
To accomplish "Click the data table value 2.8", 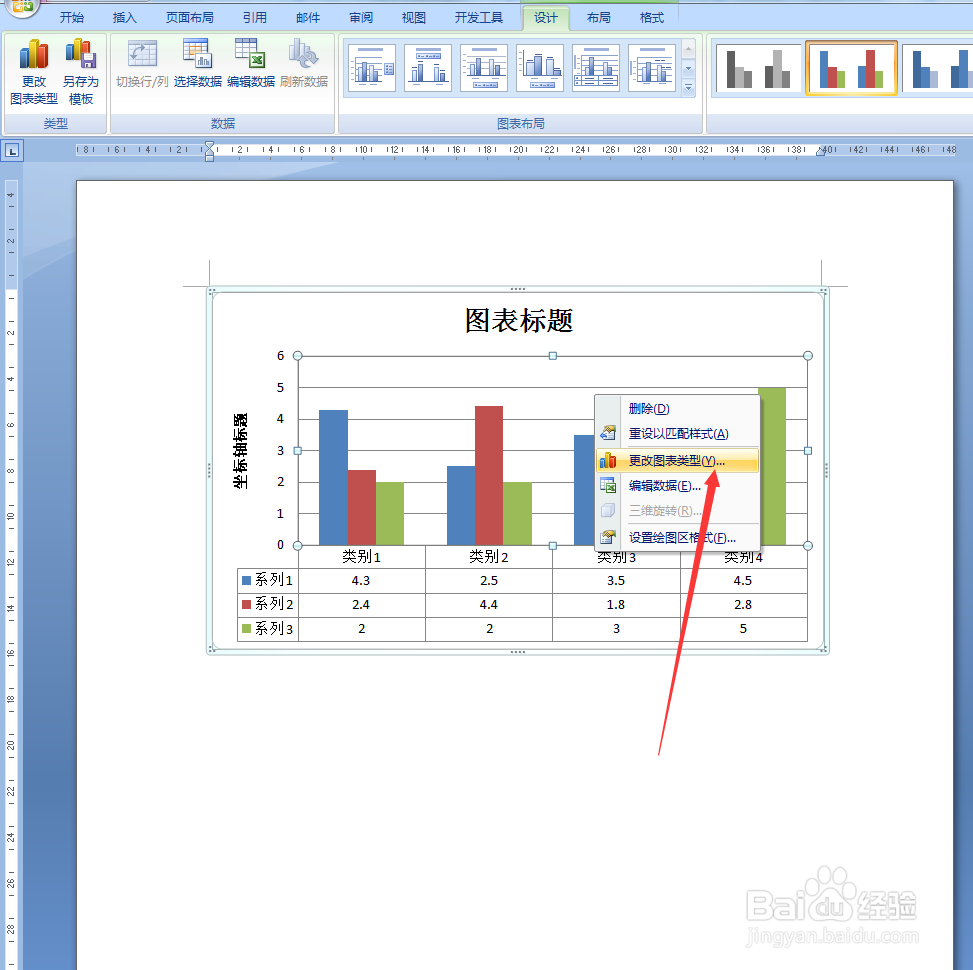I will coord(743,604).
